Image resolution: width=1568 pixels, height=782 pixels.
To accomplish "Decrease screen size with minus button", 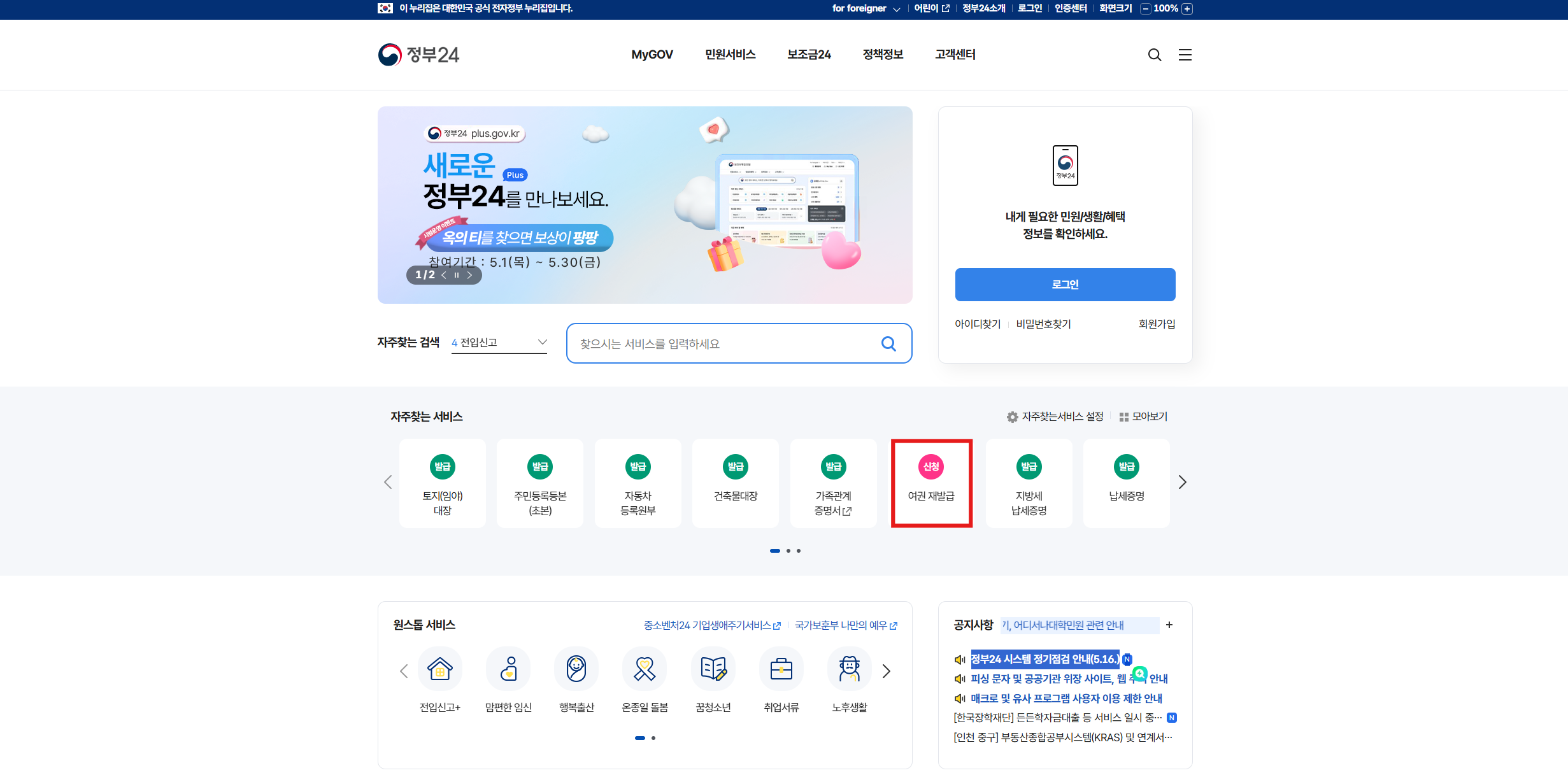I will [x=1146, y=9].
